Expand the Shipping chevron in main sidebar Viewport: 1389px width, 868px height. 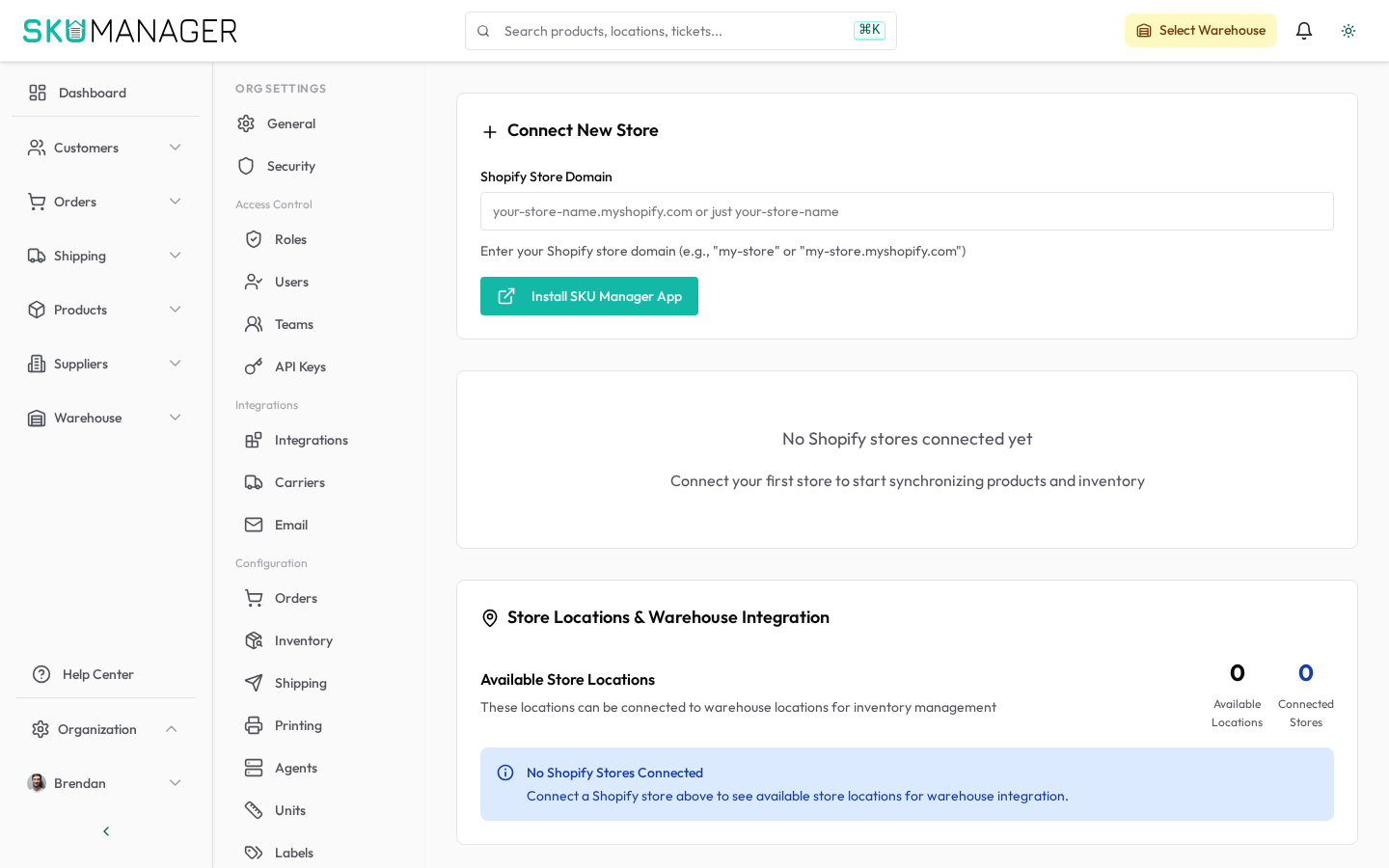click(x=175, y=256)
